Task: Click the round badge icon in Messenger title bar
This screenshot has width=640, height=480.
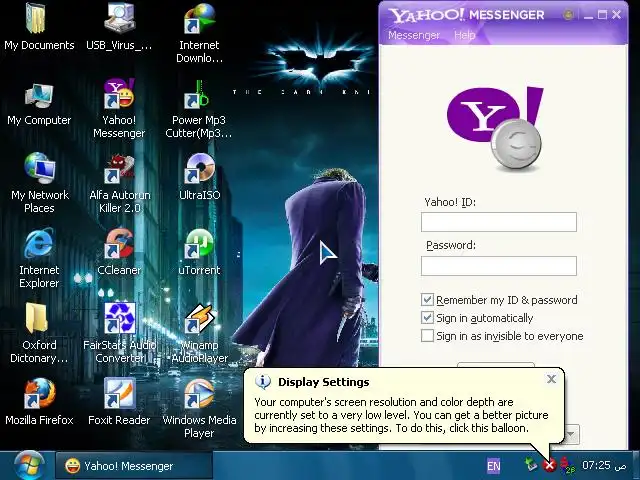Action: pos(568,15)
